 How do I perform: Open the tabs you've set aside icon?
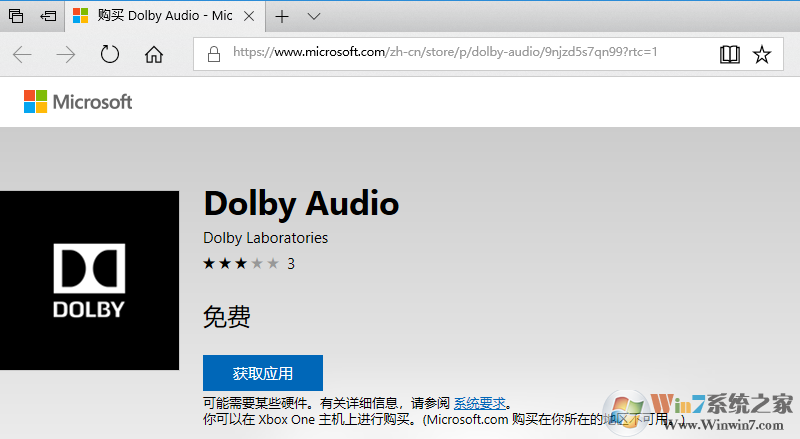(16, 16)
